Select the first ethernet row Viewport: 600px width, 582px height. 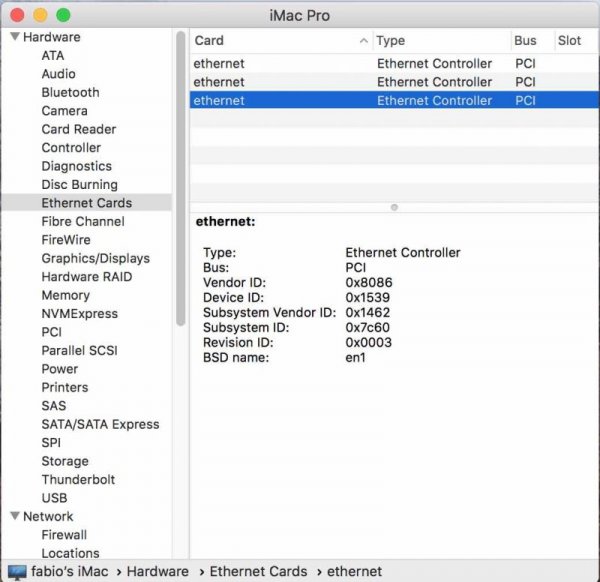pos(394,64)
